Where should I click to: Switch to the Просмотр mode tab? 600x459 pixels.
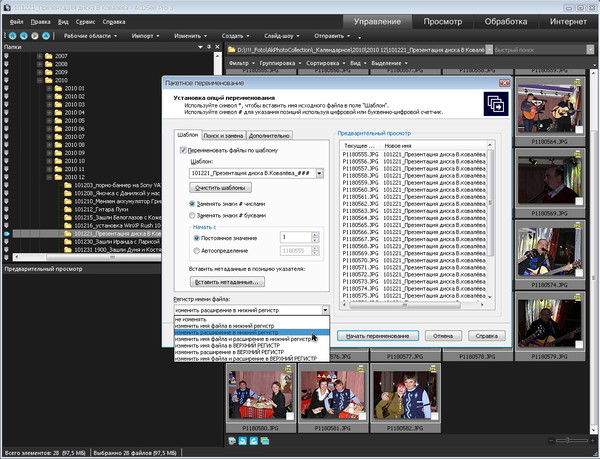pos(443,22)
